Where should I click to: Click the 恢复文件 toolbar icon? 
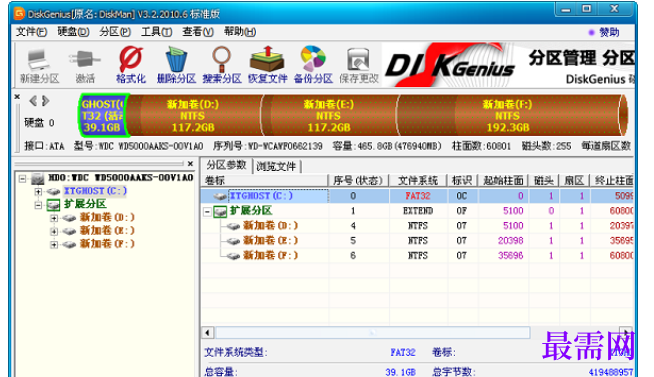tap(267, 65)
